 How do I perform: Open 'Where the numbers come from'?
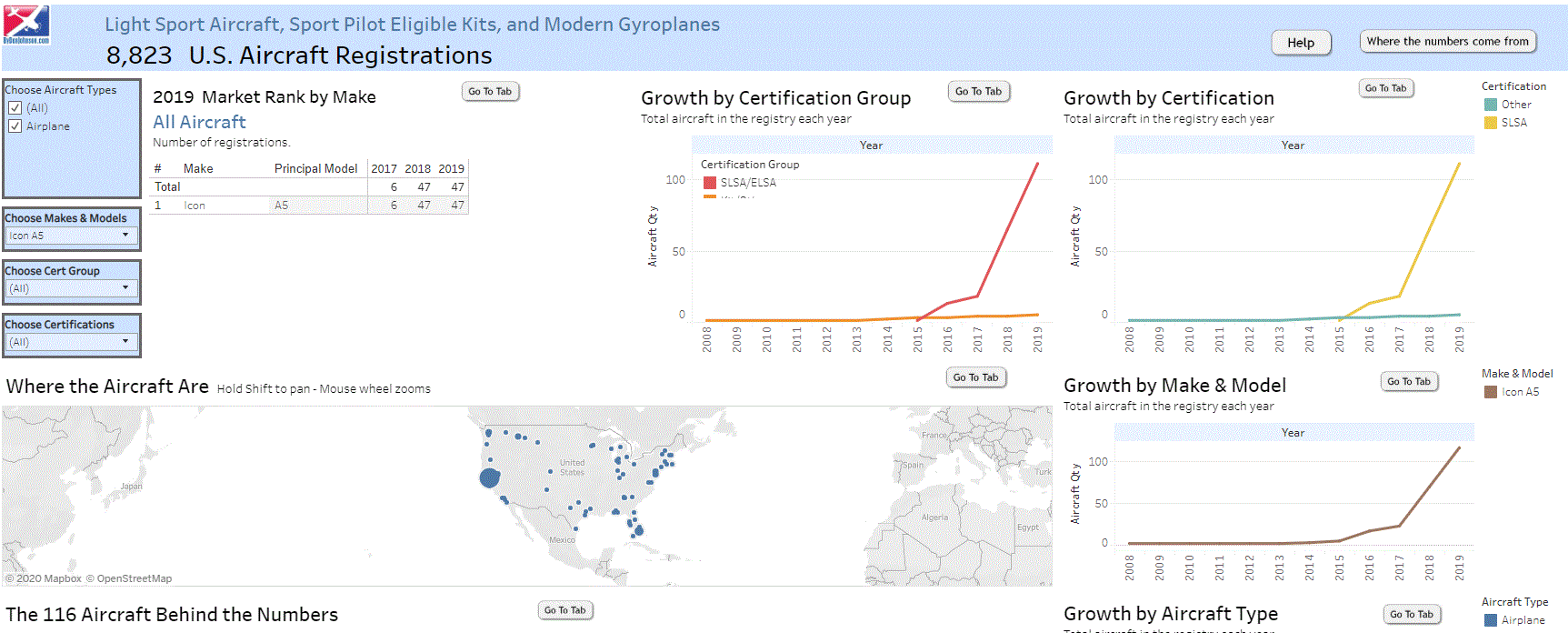pos(1447,42)
